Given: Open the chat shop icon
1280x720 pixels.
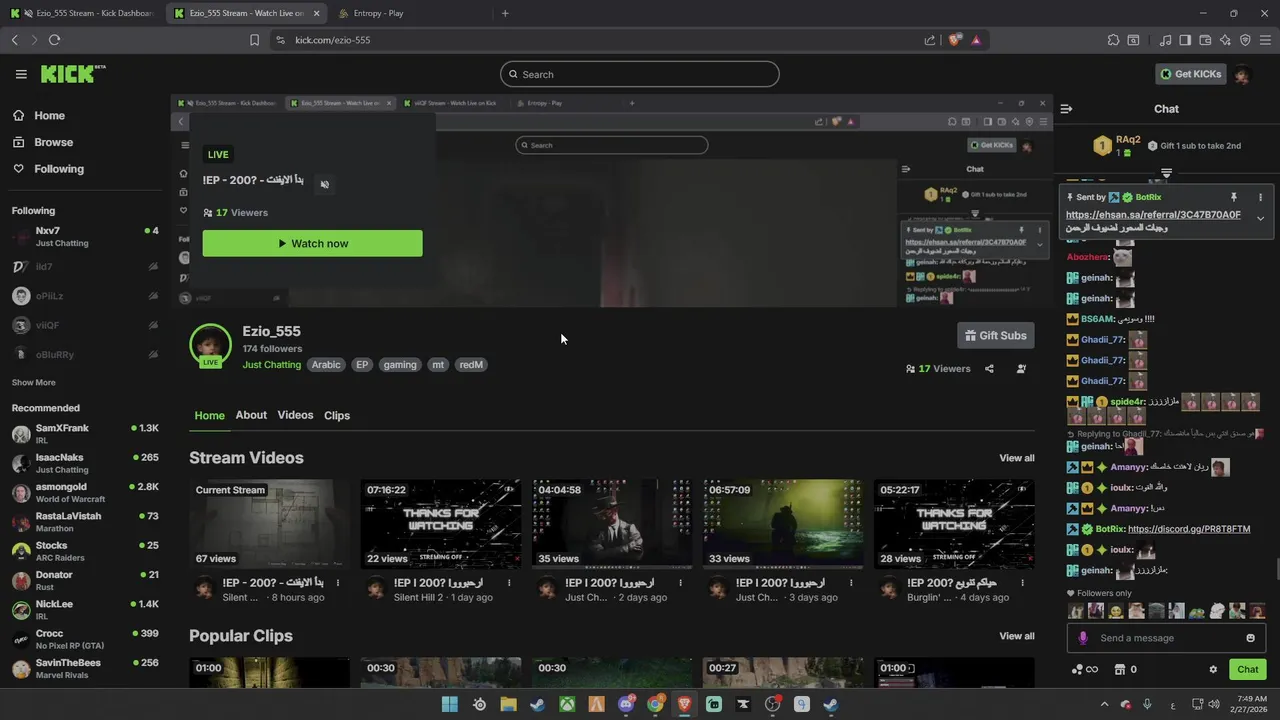Looking at the screenshot, I should point(1120,670).
